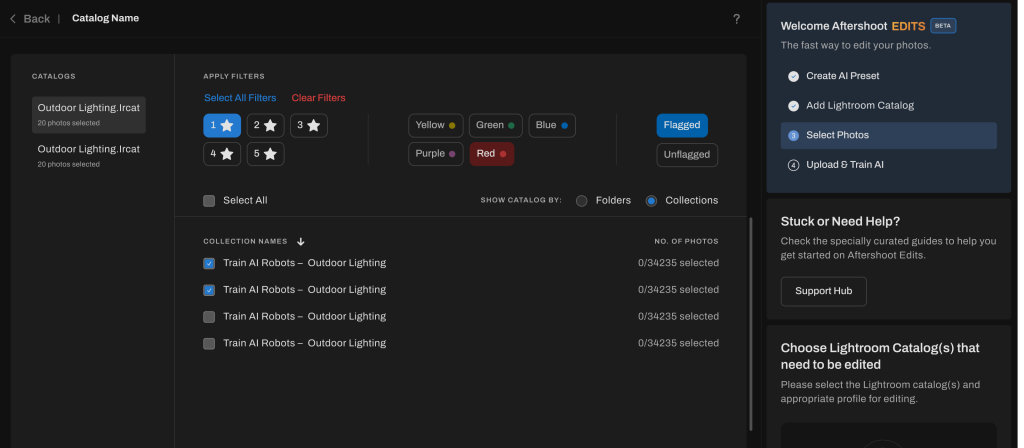The width and height of the screenshot is (1024, 448).
Task: Enable the Purple color label filter
Action: pos(436,154)
